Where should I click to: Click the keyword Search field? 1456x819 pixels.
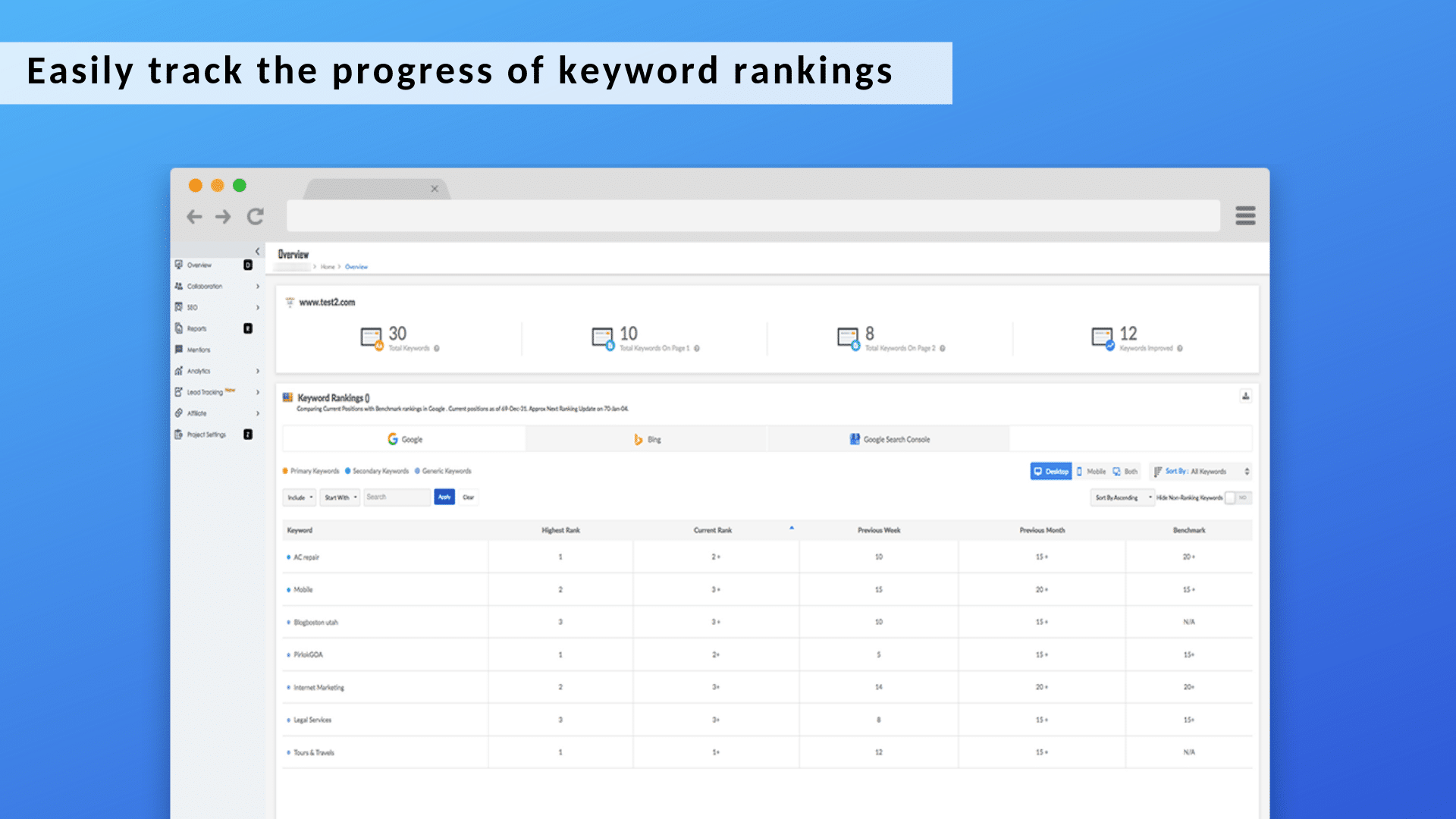[397, 497]
